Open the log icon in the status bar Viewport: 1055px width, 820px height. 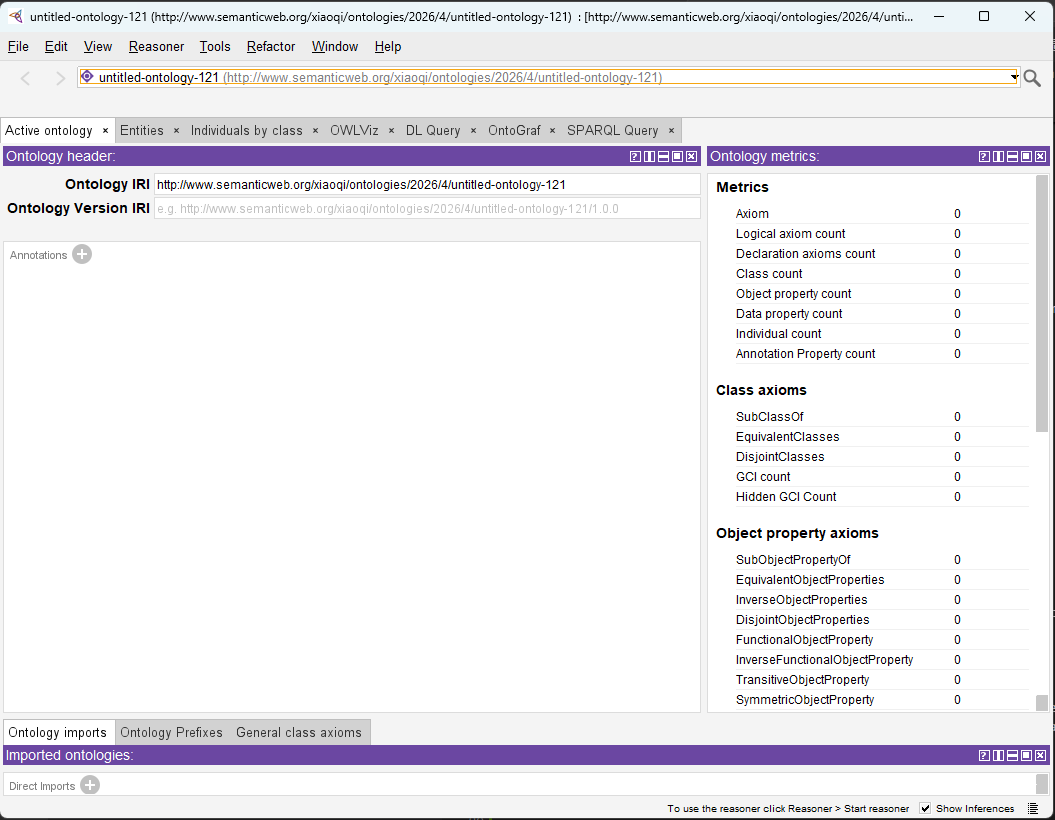[1033, 809]
